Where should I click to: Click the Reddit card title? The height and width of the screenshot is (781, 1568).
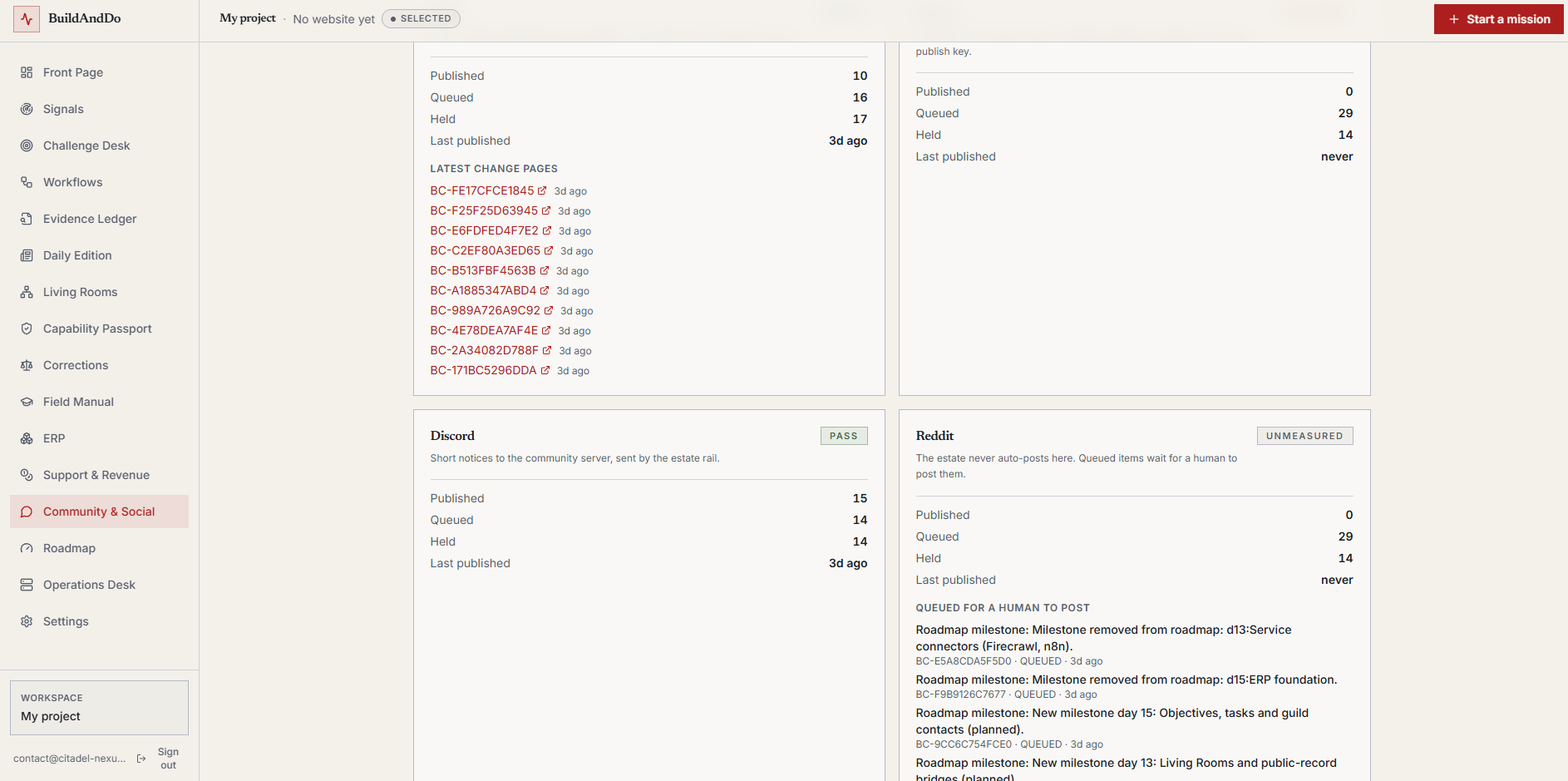click(934, 436)
